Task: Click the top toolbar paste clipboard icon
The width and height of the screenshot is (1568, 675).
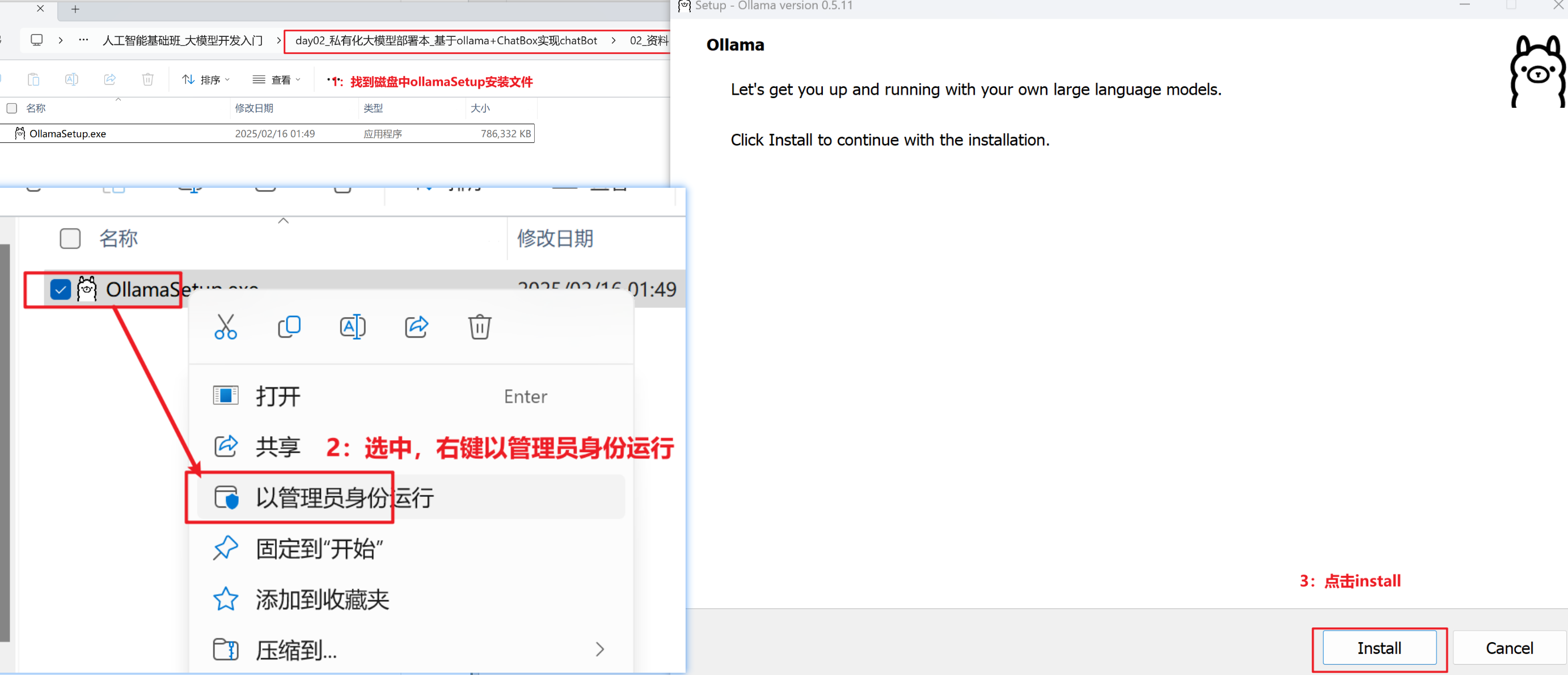Action: [x=33, y=80]
